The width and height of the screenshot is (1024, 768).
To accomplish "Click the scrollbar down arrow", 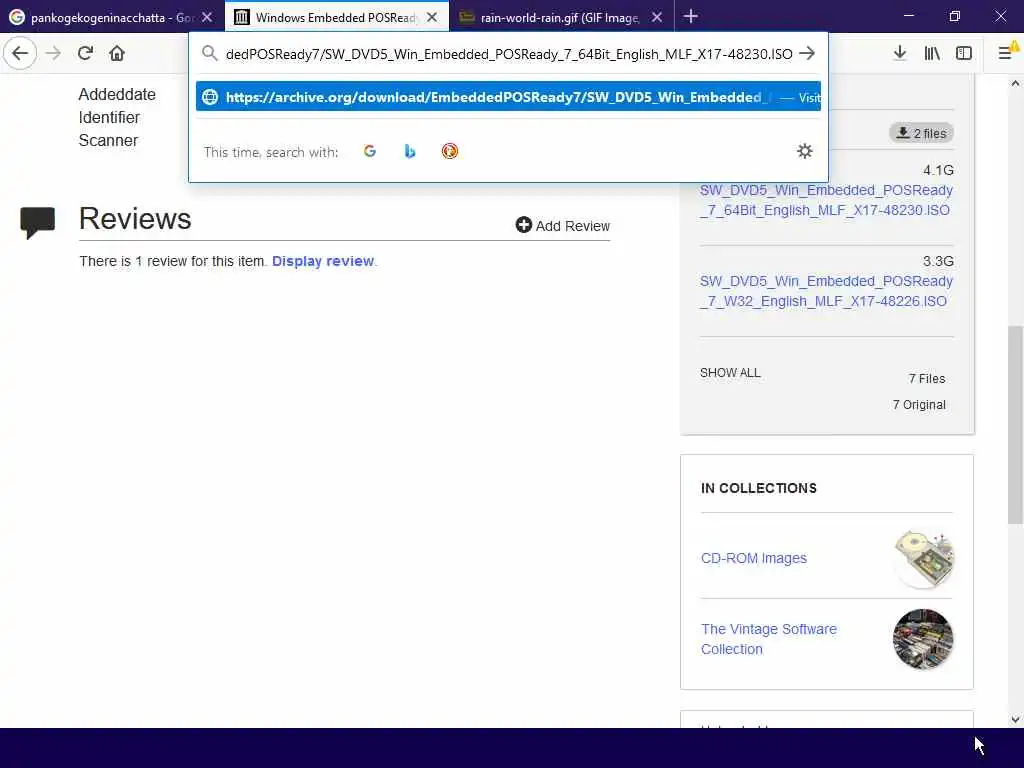I will pyautogui.click(x=1015, y=720).
